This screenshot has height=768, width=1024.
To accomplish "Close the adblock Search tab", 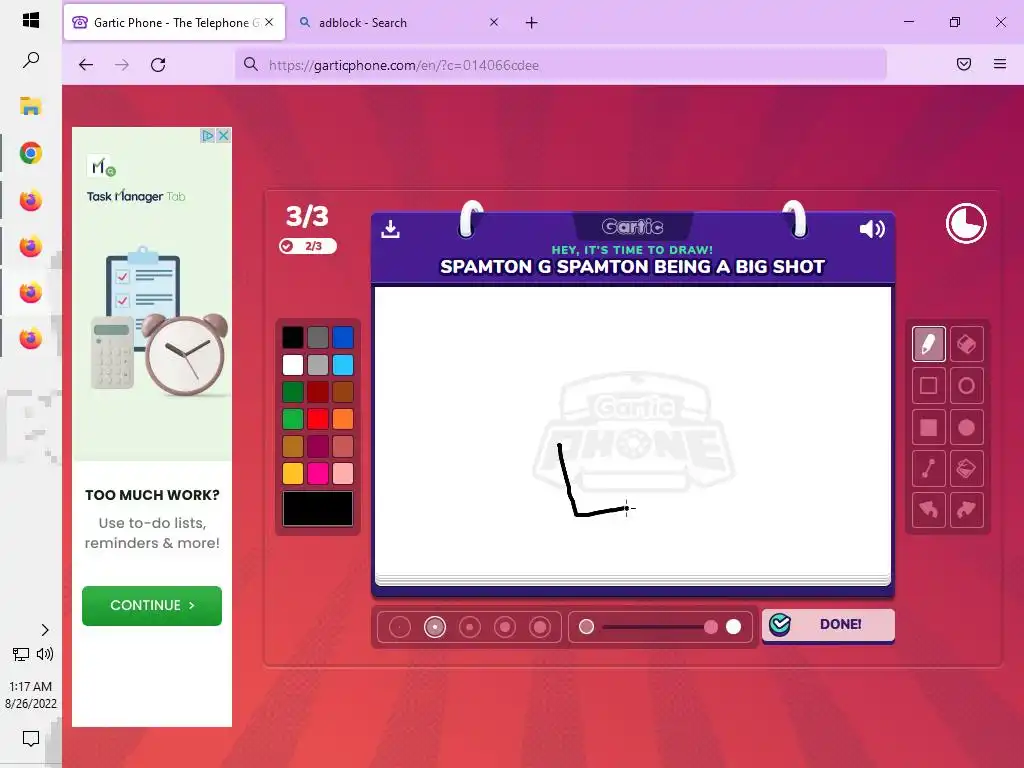I will coord(494,22).
